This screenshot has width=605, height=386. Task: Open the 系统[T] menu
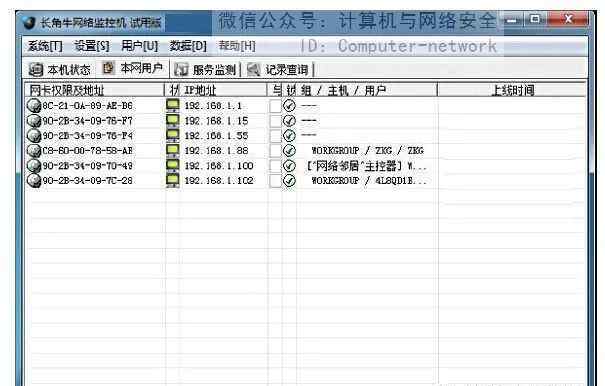click(45, 46)
